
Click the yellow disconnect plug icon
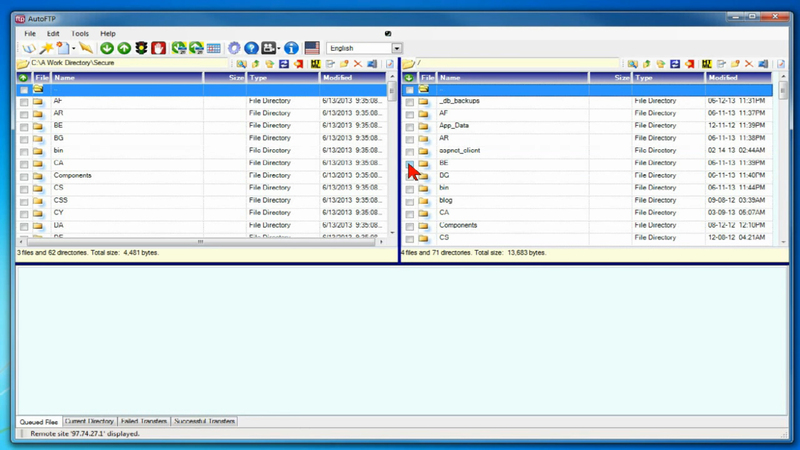coord(86,48)
